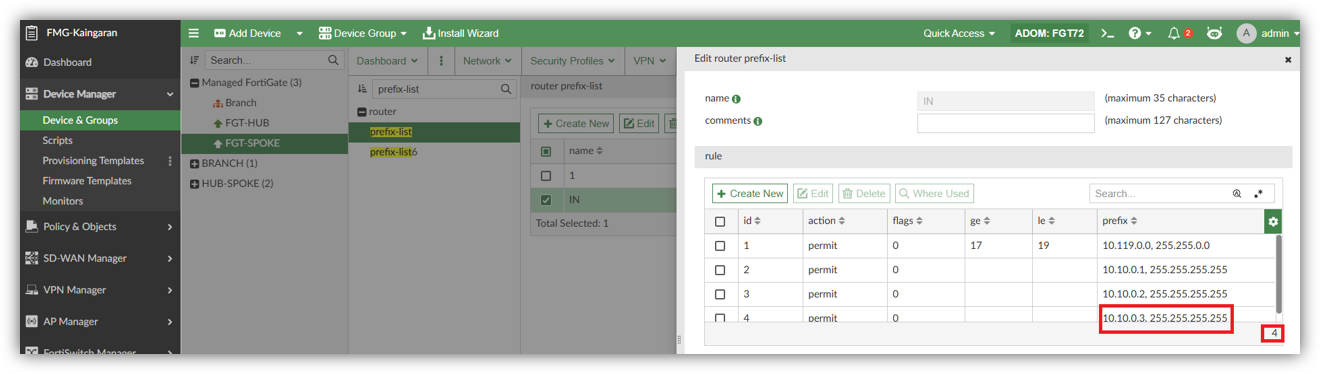Click the ADOM: FGT72 button
Image resolution: width=1320 pixels, height=374 pixels.
pos(1048,33)
